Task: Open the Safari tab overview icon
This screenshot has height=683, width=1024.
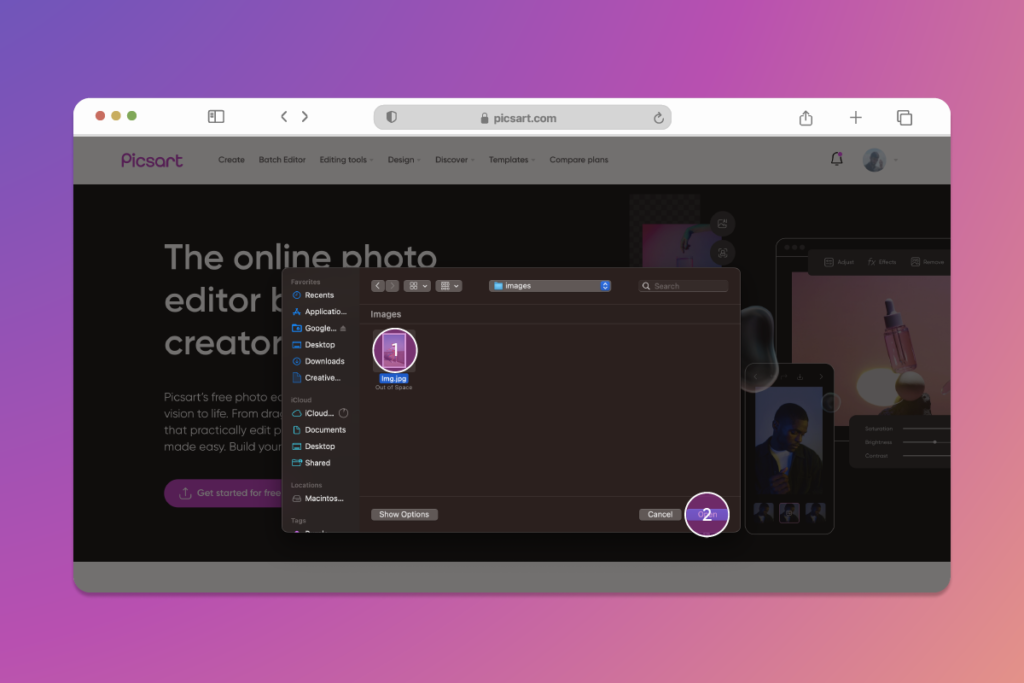Action: (904, 117)
